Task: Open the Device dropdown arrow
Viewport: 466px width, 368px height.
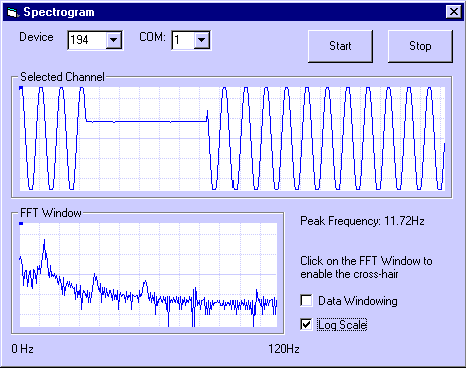Action: (x=114, y=40)
